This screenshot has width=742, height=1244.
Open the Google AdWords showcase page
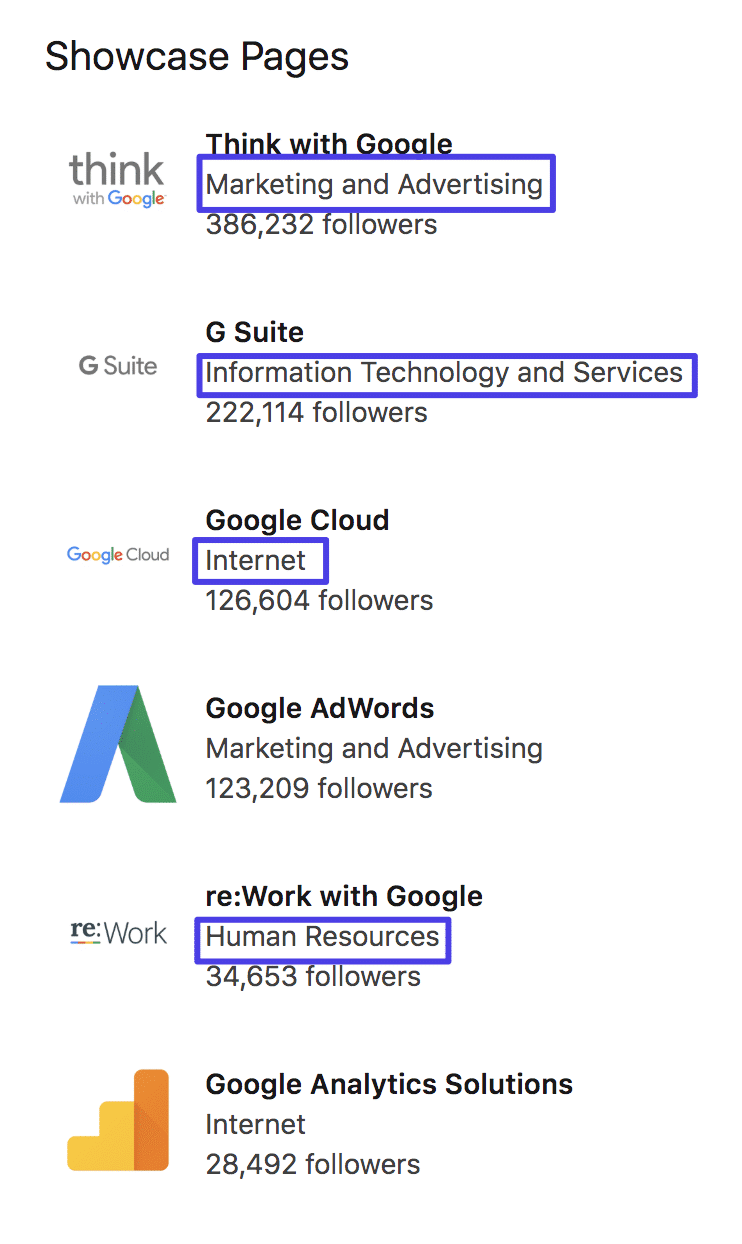[319, 708]
